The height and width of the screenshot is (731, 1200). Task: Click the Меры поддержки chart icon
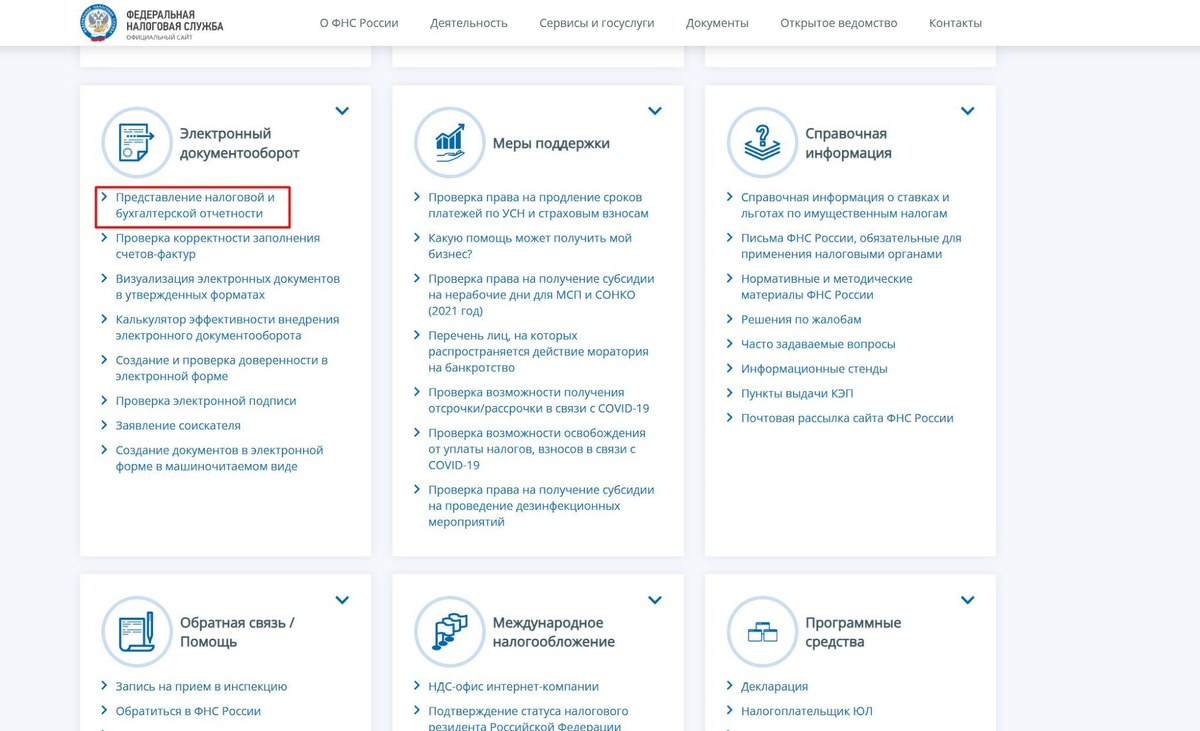(x=450, y=143)
